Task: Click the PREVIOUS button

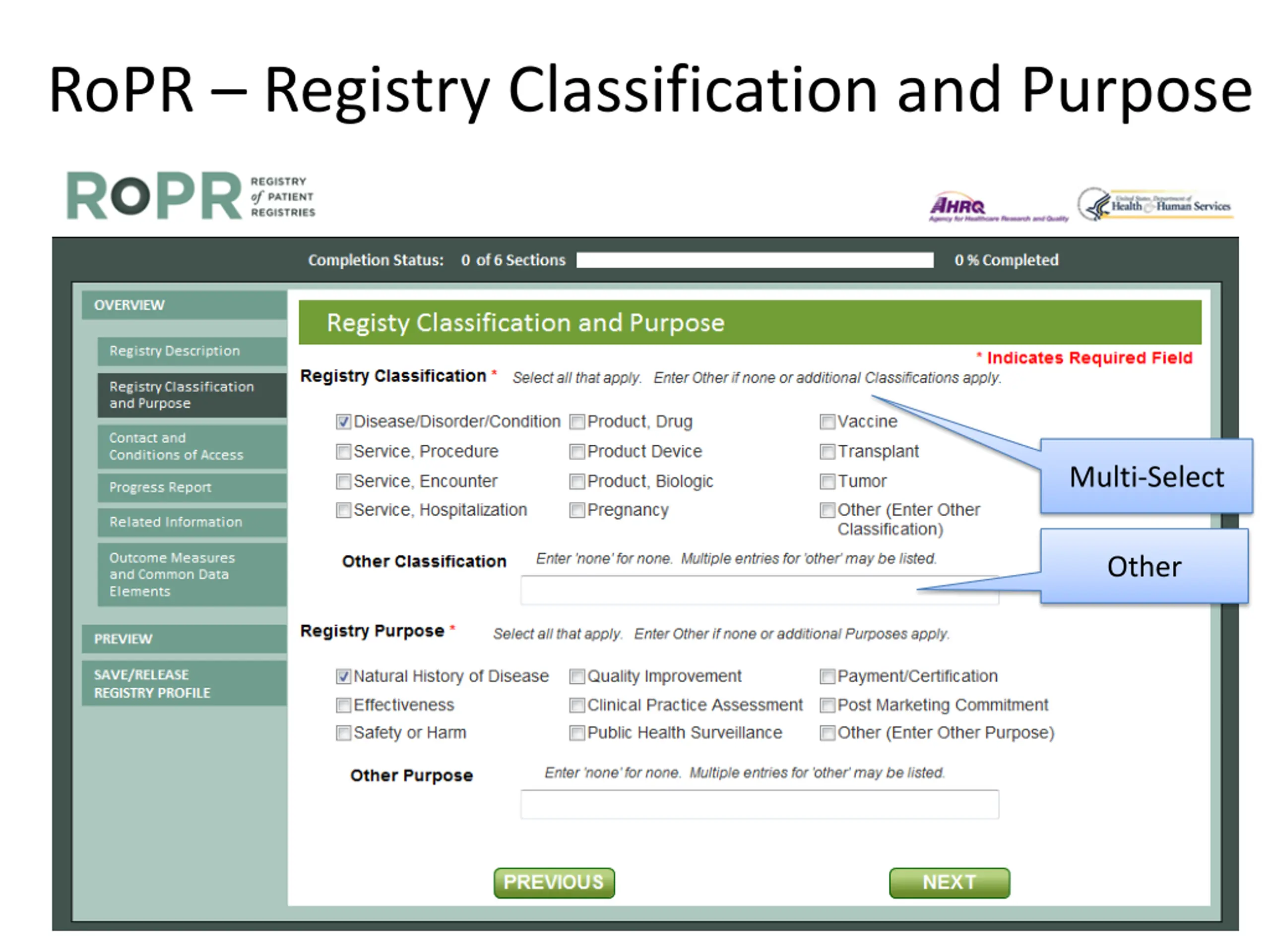Action: coord(554,883)
